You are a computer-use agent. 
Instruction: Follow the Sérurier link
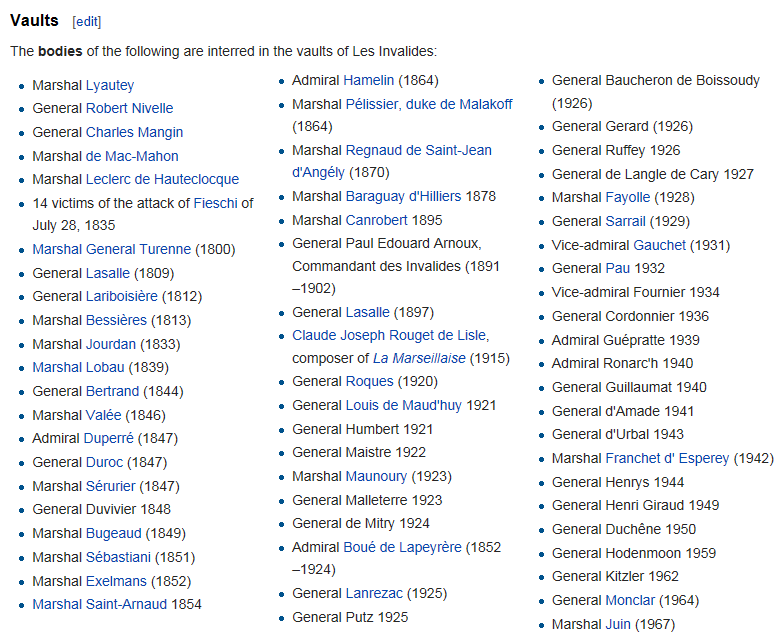pyautogui.click(x=111, y=486)
